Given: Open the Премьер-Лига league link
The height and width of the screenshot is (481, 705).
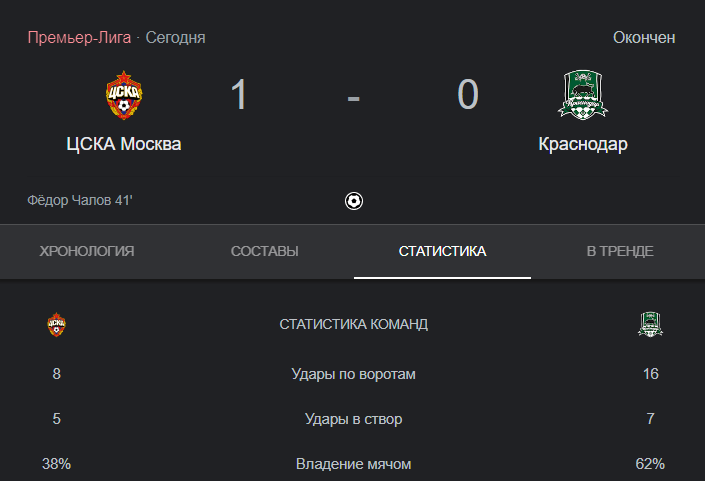Looking at the screenshot, I should coord(79,37).
